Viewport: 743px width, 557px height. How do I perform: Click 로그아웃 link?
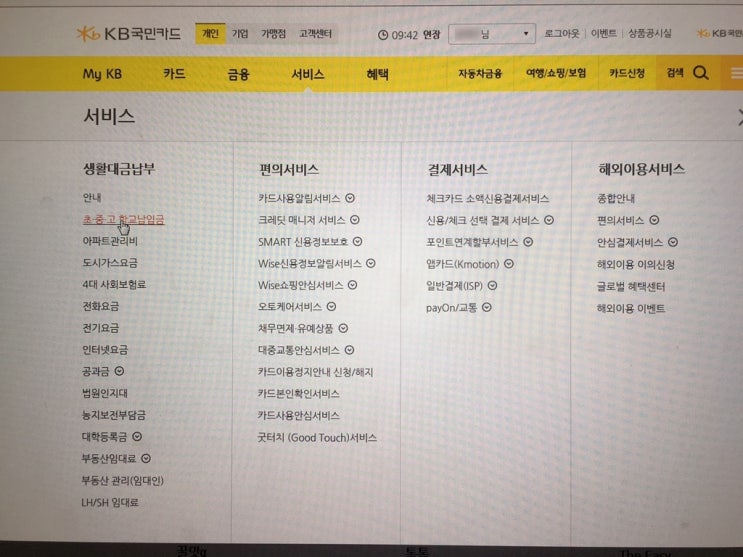562,34
